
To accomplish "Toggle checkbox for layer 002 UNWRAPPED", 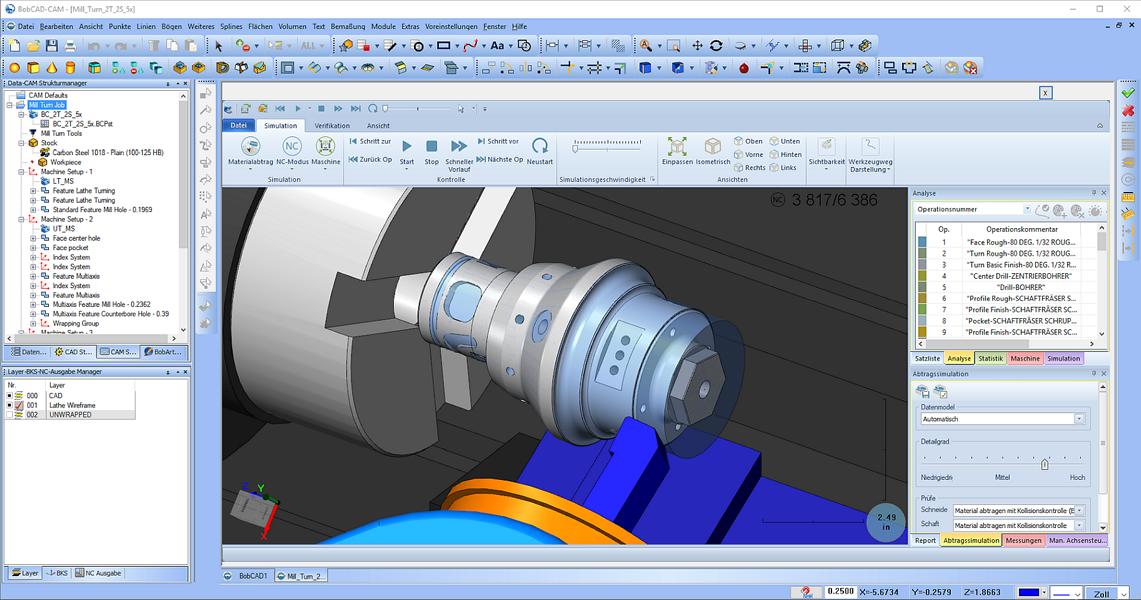I will (9, 415).
